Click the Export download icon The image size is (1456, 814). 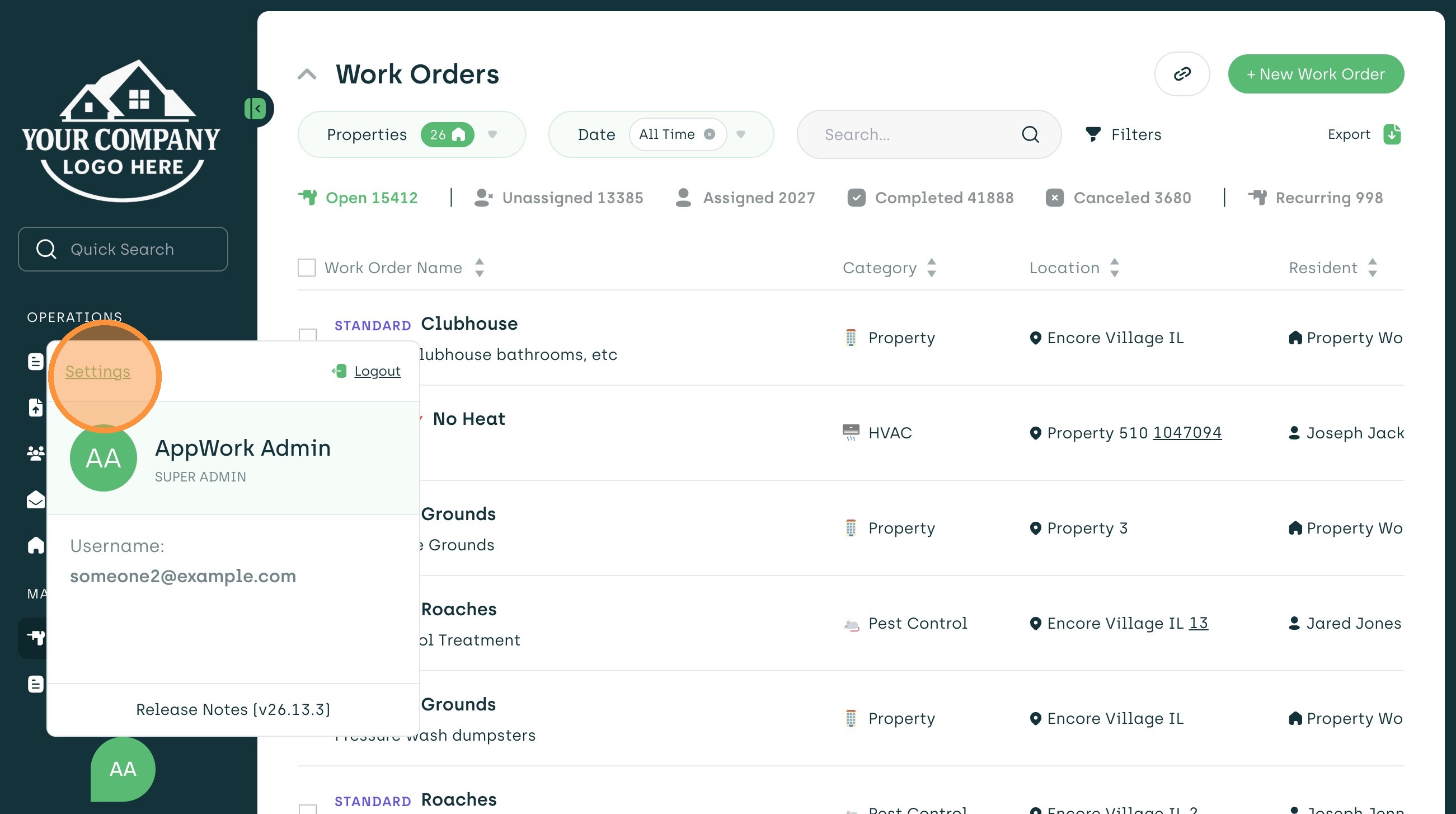pyautogui.click(x=1392, y=134)
